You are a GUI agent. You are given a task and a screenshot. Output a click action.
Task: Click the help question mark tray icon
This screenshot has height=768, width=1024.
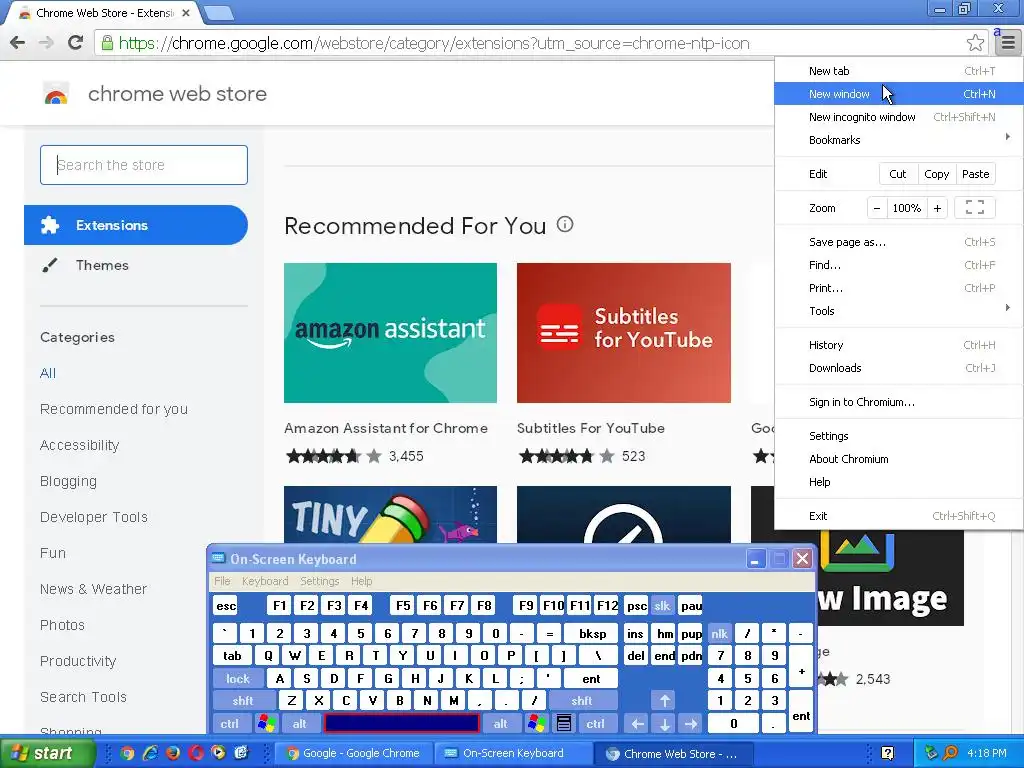click(x=888, y=753)
